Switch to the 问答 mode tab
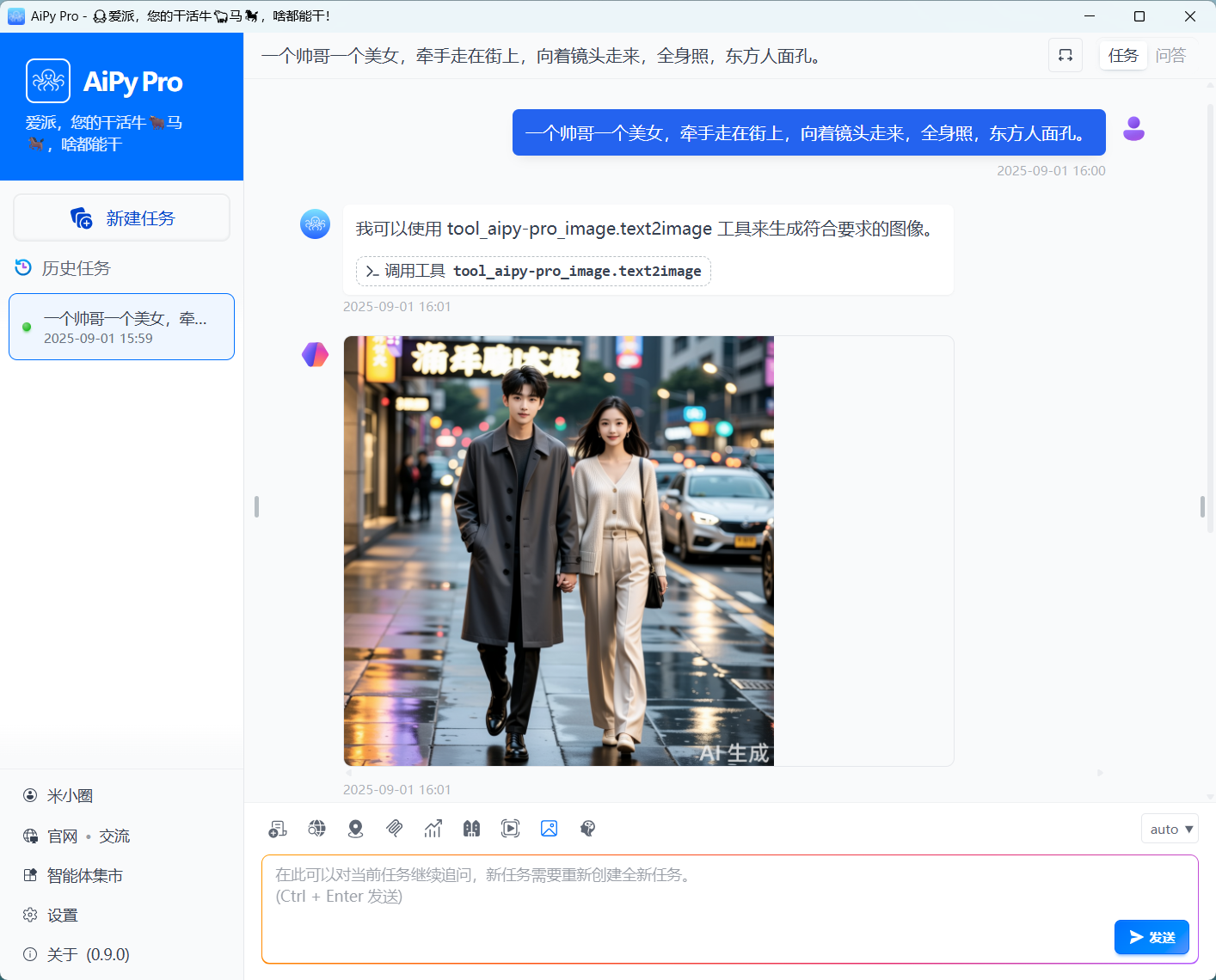Viewport: 1216px width, 980px height. click(x=1170, y=56)
